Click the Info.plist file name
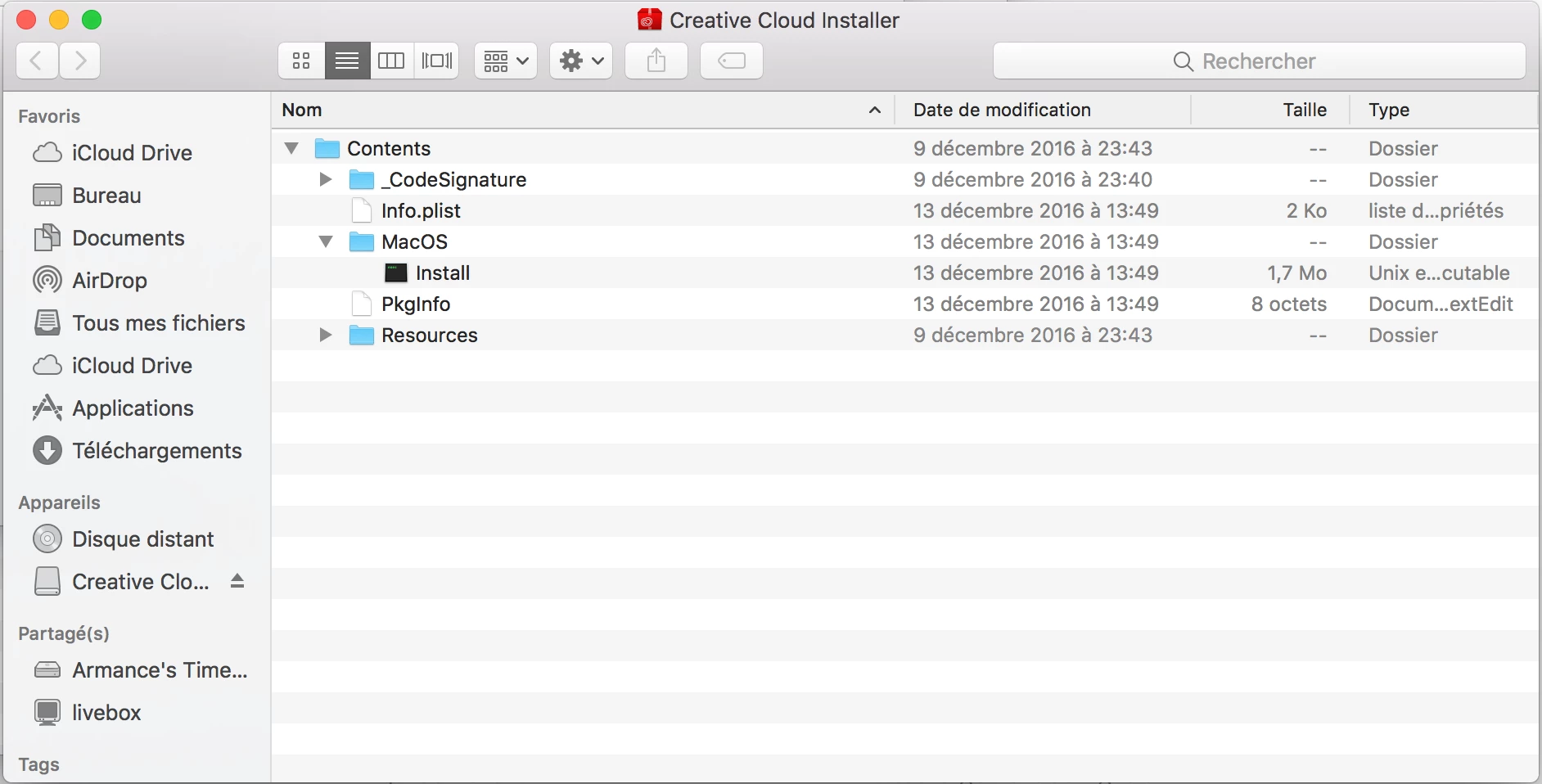 click(x=421, y=210)
